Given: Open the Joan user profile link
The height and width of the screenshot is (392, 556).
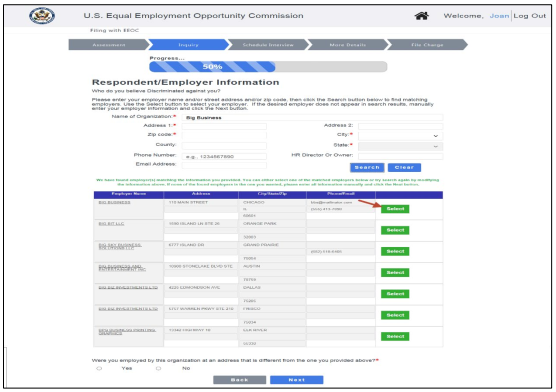Looking at the screenshot, I should [x=499, y=16].
